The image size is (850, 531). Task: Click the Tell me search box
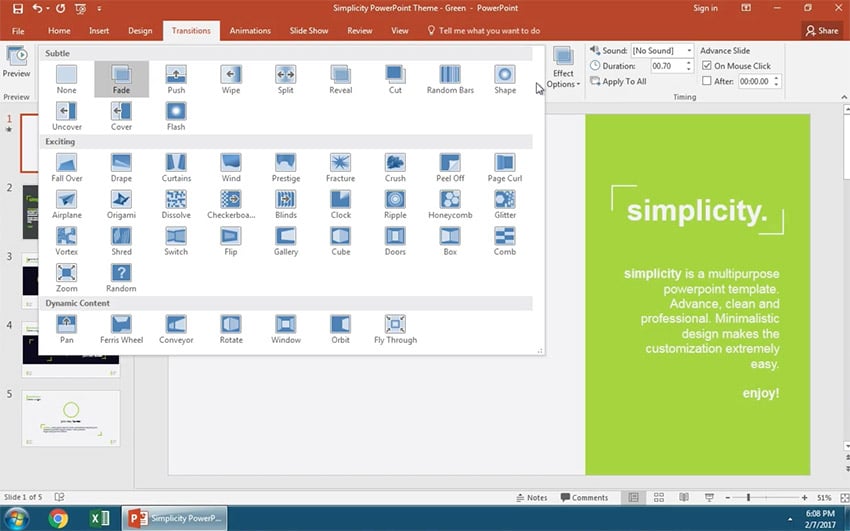[484, 31]
